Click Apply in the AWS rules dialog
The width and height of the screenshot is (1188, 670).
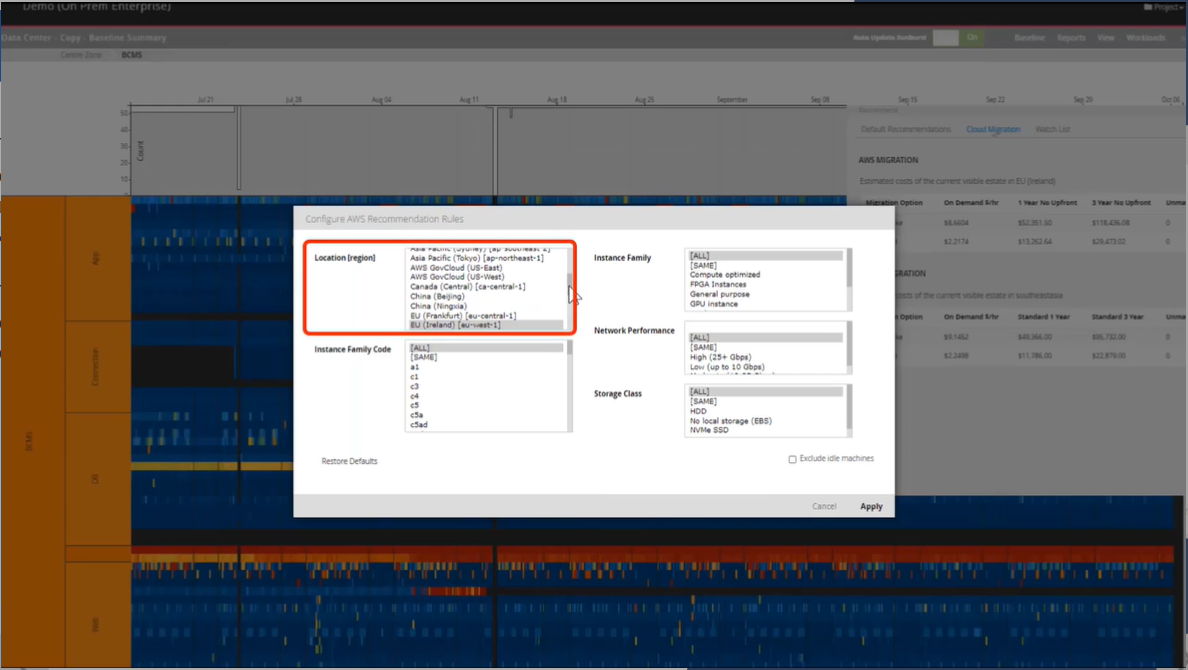coord(871,506)
